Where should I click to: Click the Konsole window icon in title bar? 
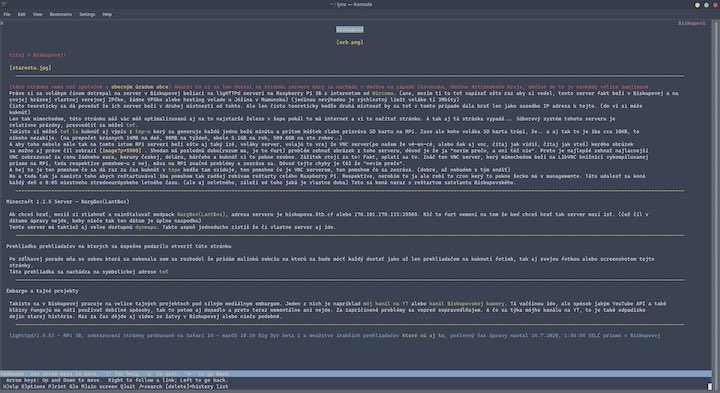4,4
